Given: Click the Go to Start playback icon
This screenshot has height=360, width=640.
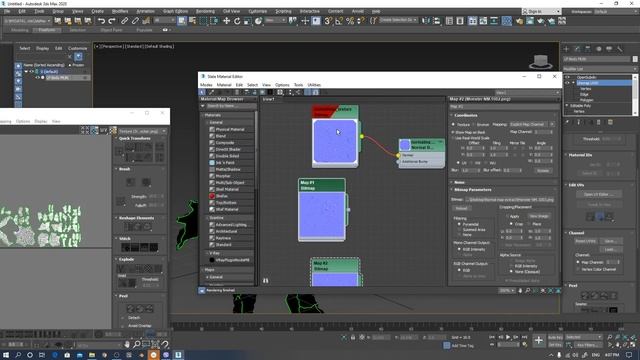Looking at the screenshot, I should (492, 337).
